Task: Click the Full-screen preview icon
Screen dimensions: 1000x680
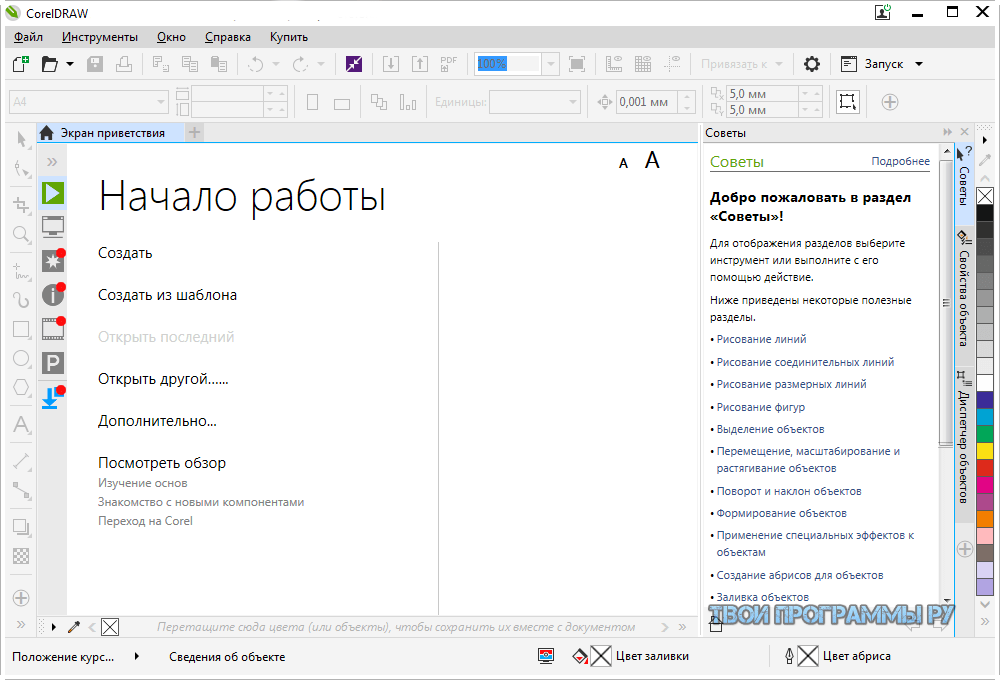Action: (577, 64)
